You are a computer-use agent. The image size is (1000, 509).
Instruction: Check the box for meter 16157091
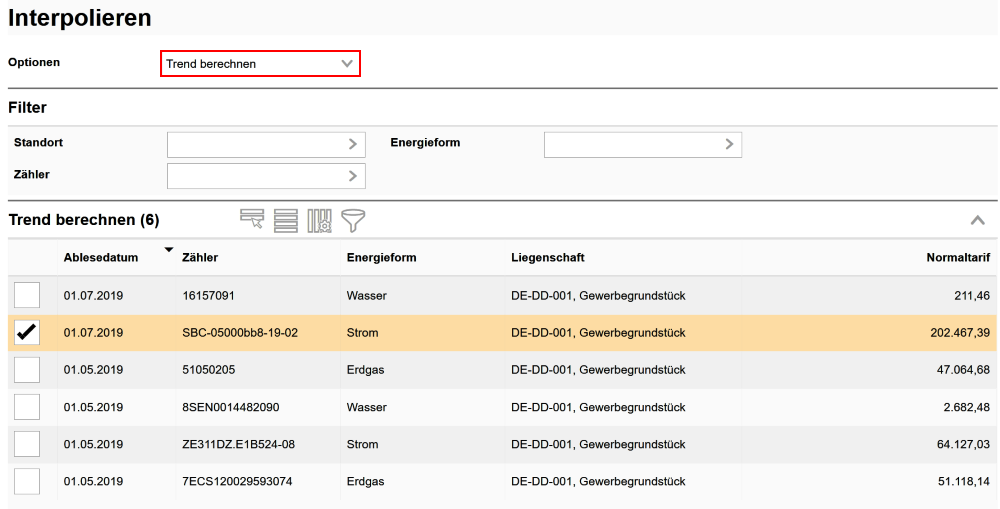coord(27,295)
